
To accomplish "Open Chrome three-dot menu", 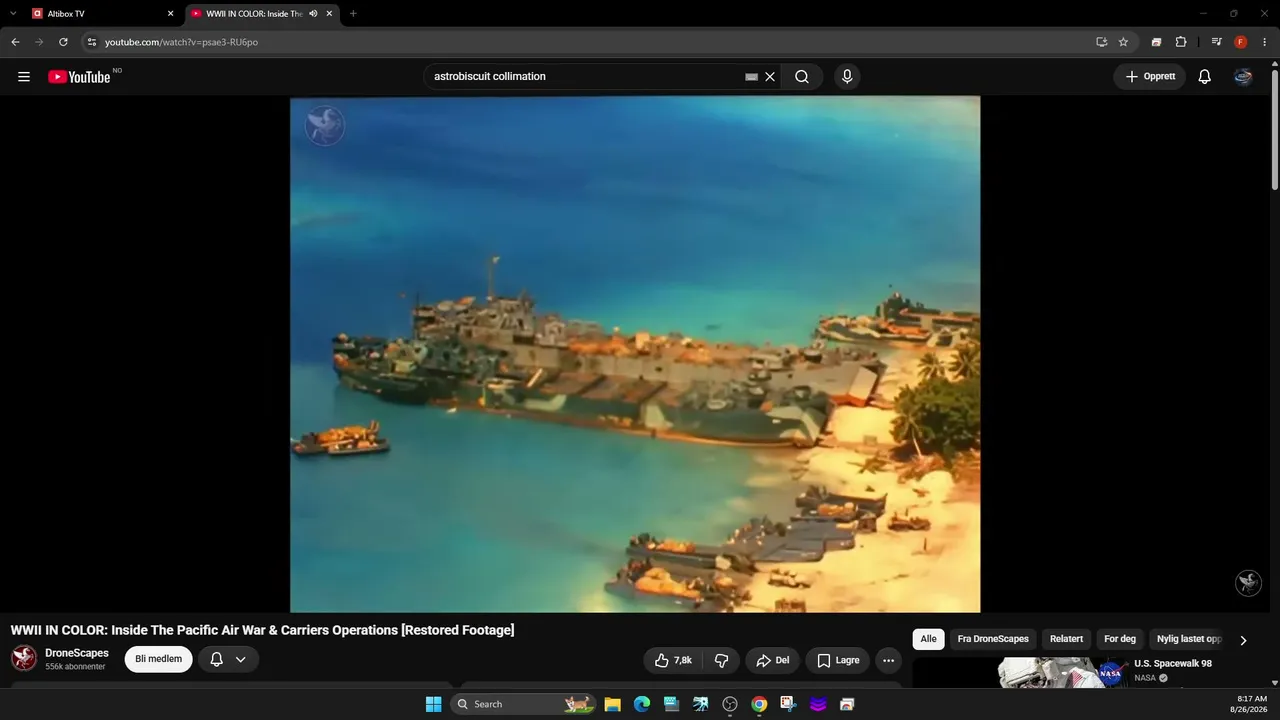I will pos(1265,42).
